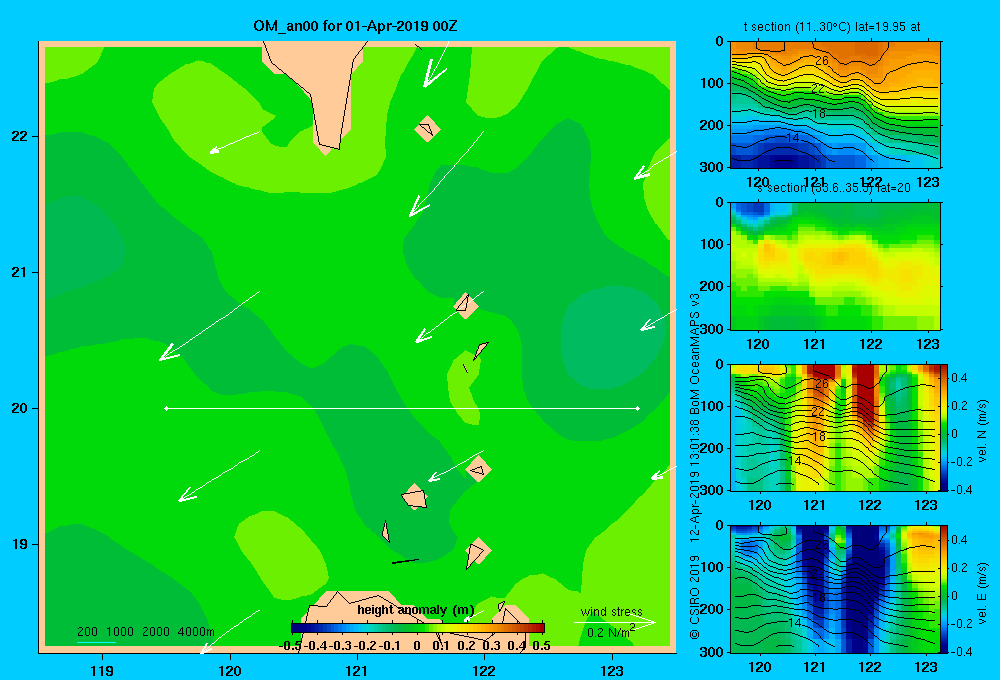
Task: Click depth label '100' on salinity section axis
Action: pos(712,244)
